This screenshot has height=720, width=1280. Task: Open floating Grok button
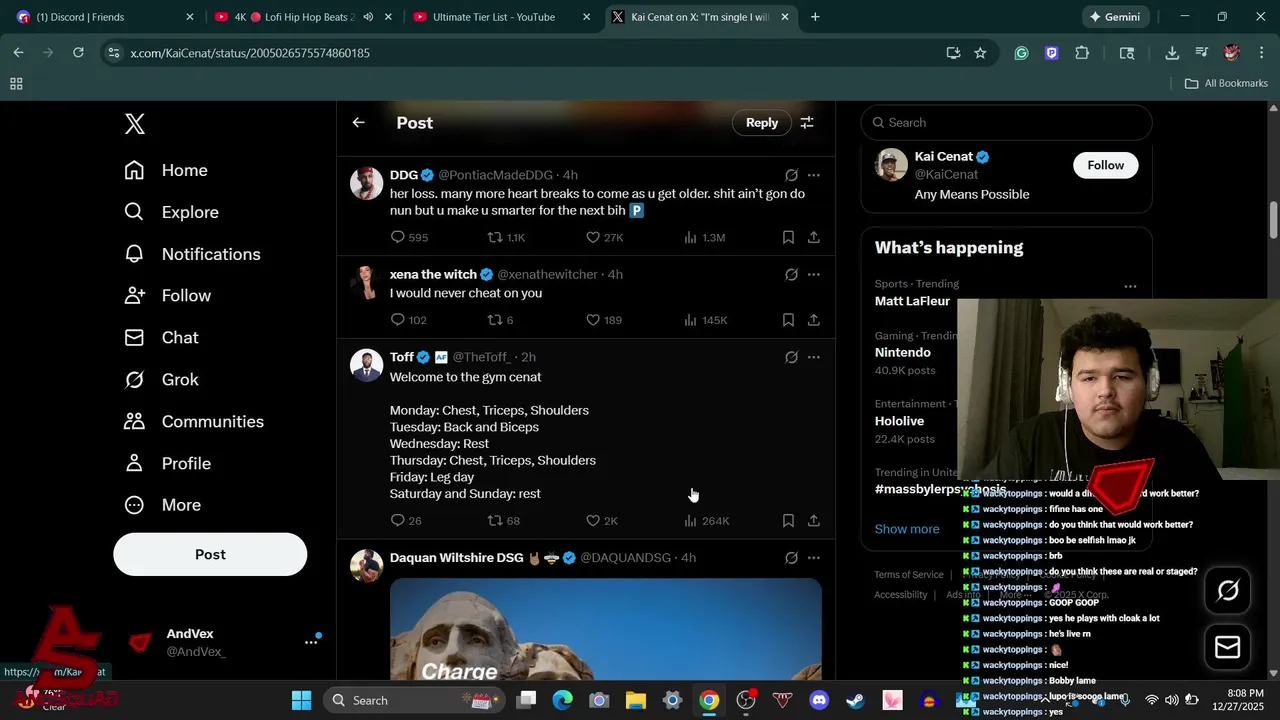click(1227, 591)
